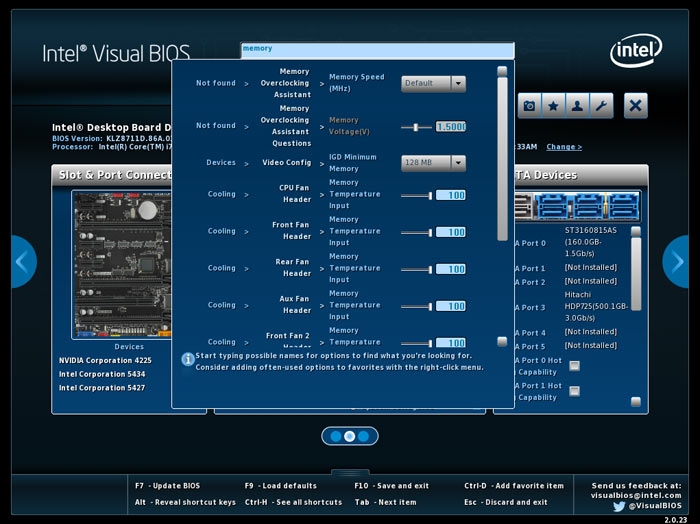The image size is (700, 524).
Task: Click Memory Overclocking Assistant entry
Action: coord(286,83)
